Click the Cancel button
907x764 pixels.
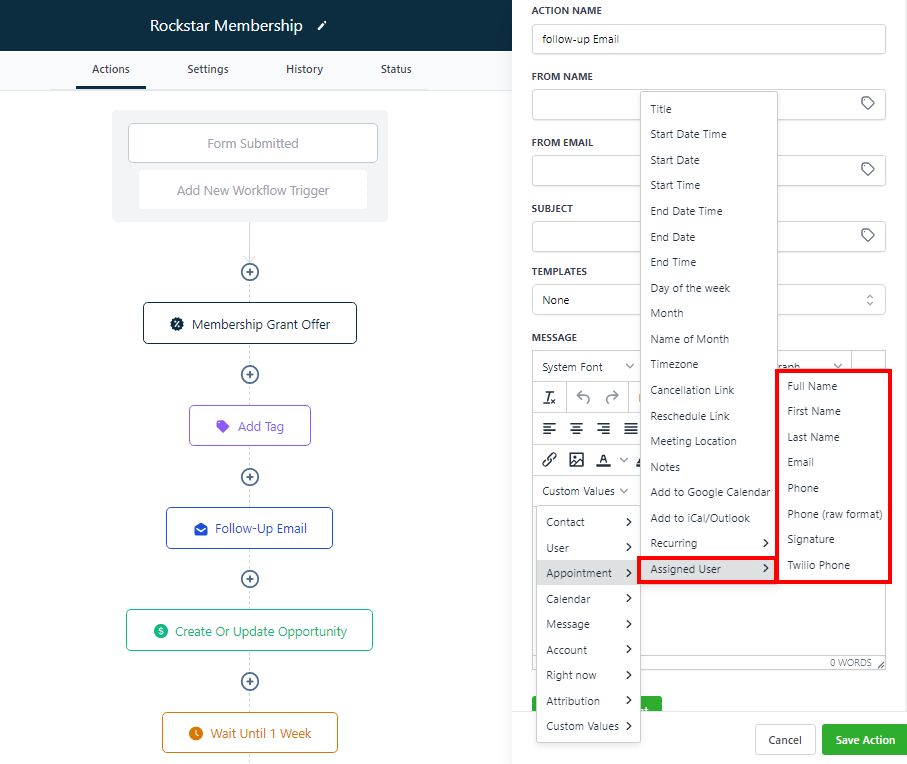click(785, 740)
